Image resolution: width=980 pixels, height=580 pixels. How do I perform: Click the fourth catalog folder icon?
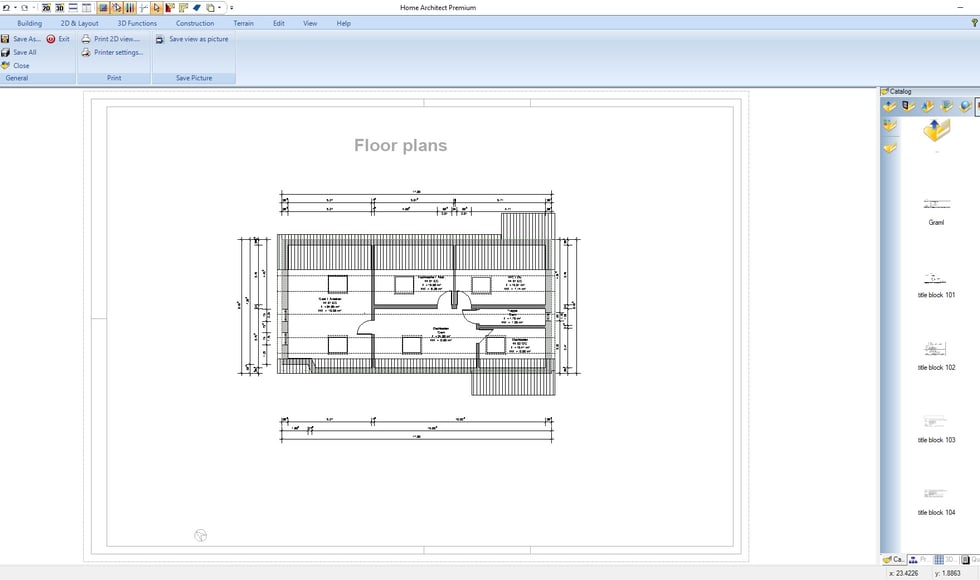point(947,107)
